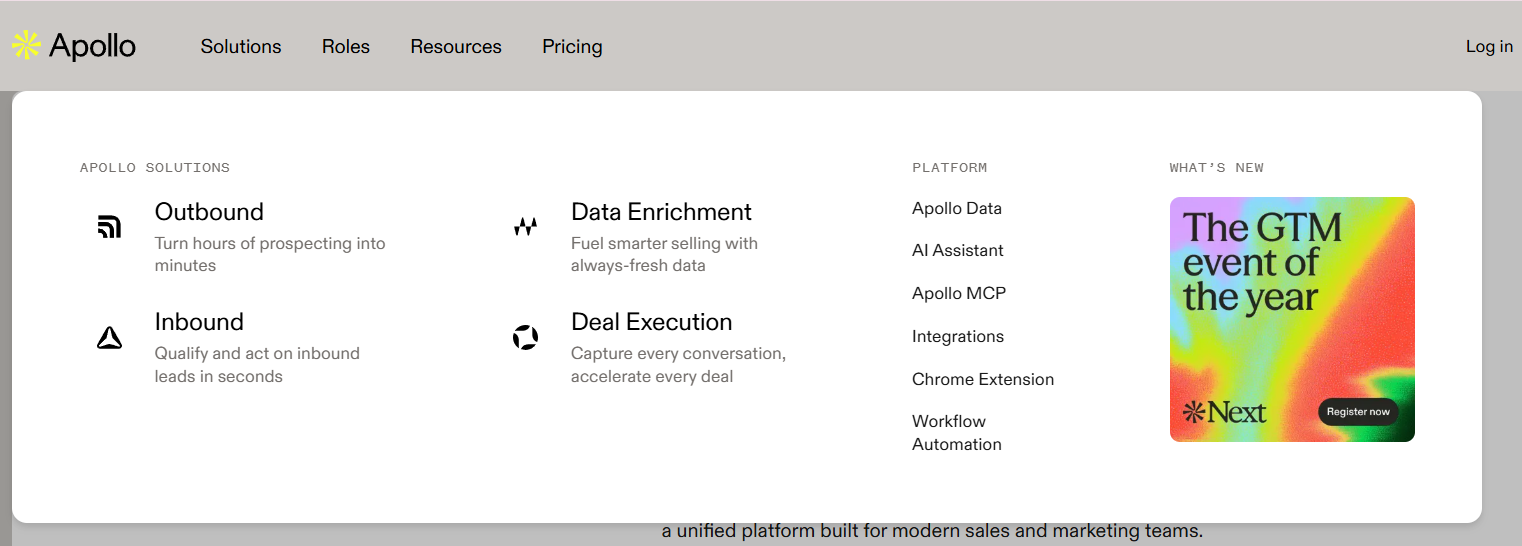
Task: Click 'Fuel smarter selling with always-fresh data' text
Action: point(664,254)
